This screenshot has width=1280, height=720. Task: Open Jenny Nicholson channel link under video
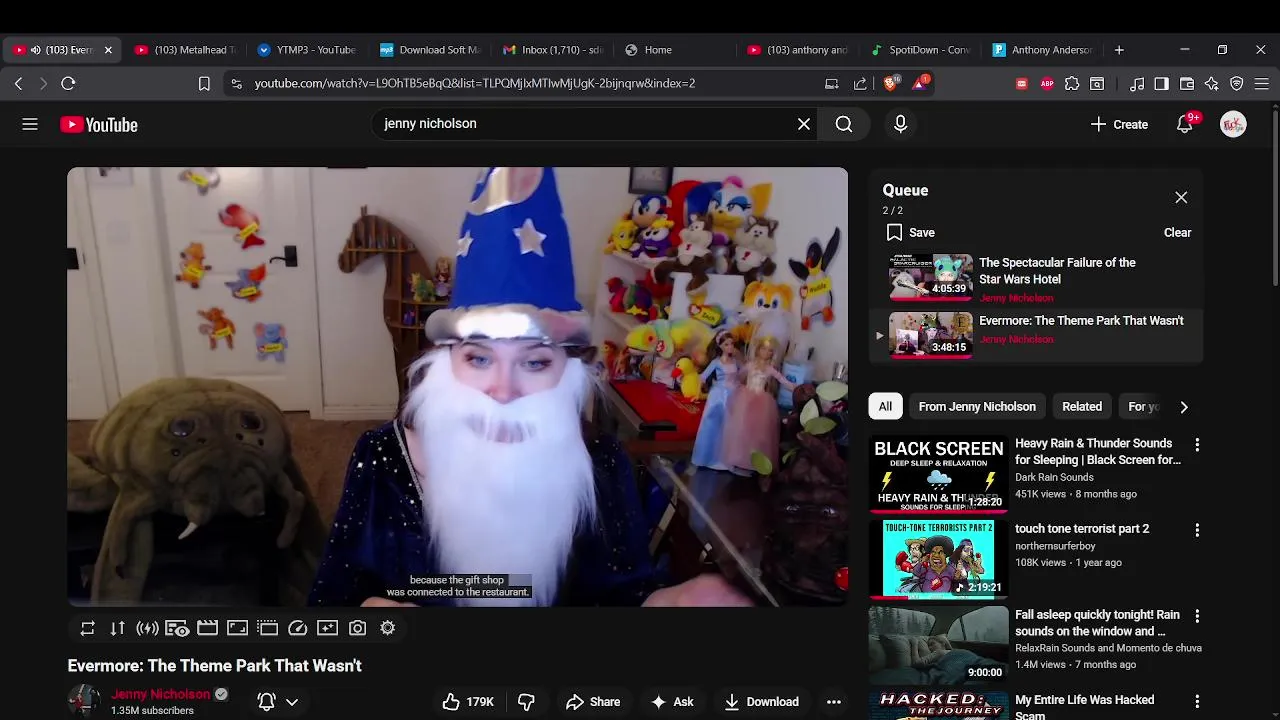161,694
